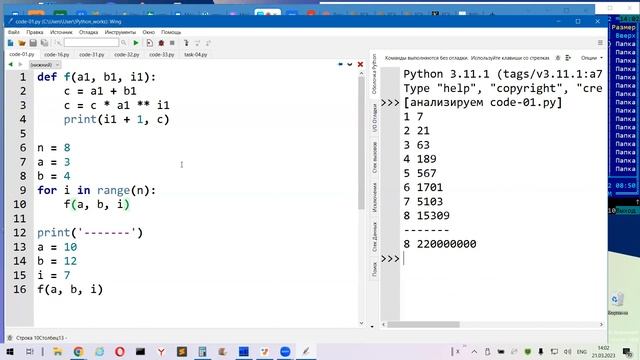The height and width of the screenshot is (360, 640).
Task: Click the Вверх entry in Far panel
Action: [x=625, y=36]
